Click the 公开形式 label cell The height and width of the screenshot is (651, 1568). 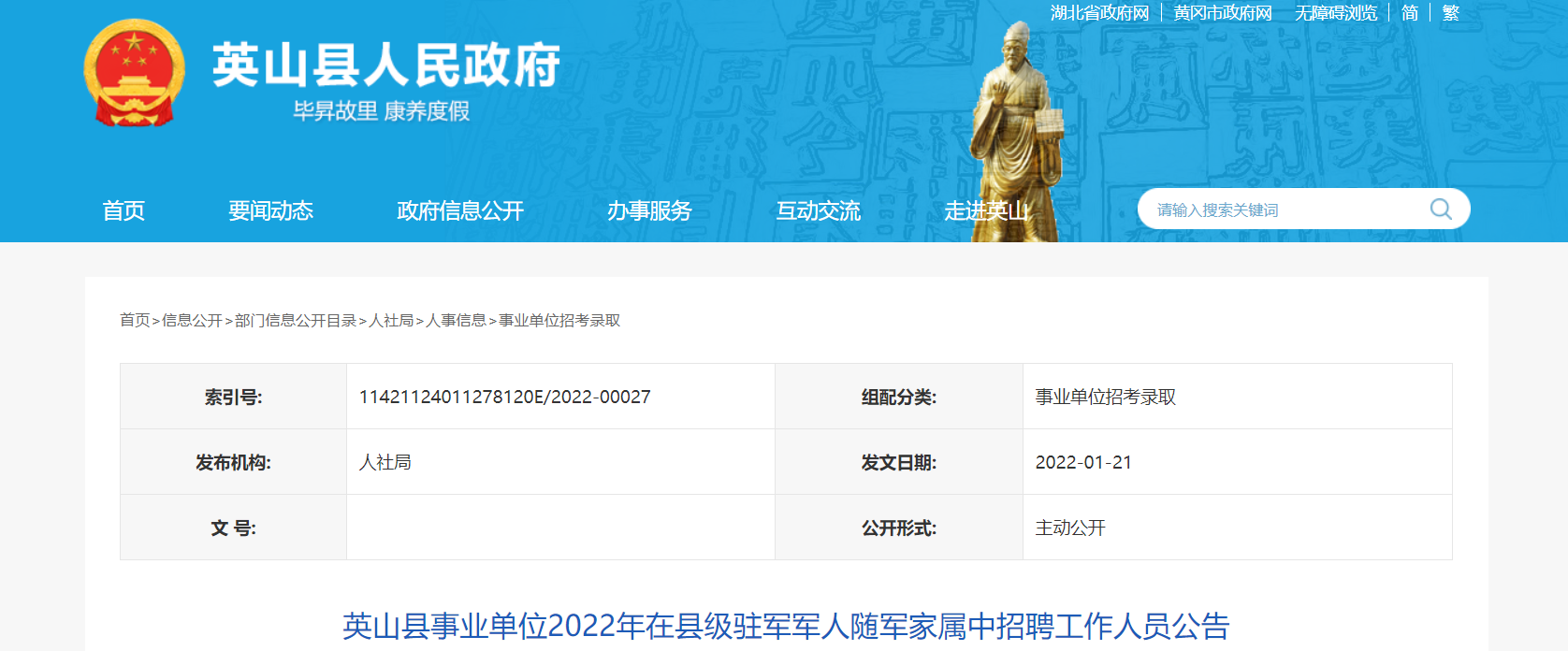point(899,528)
